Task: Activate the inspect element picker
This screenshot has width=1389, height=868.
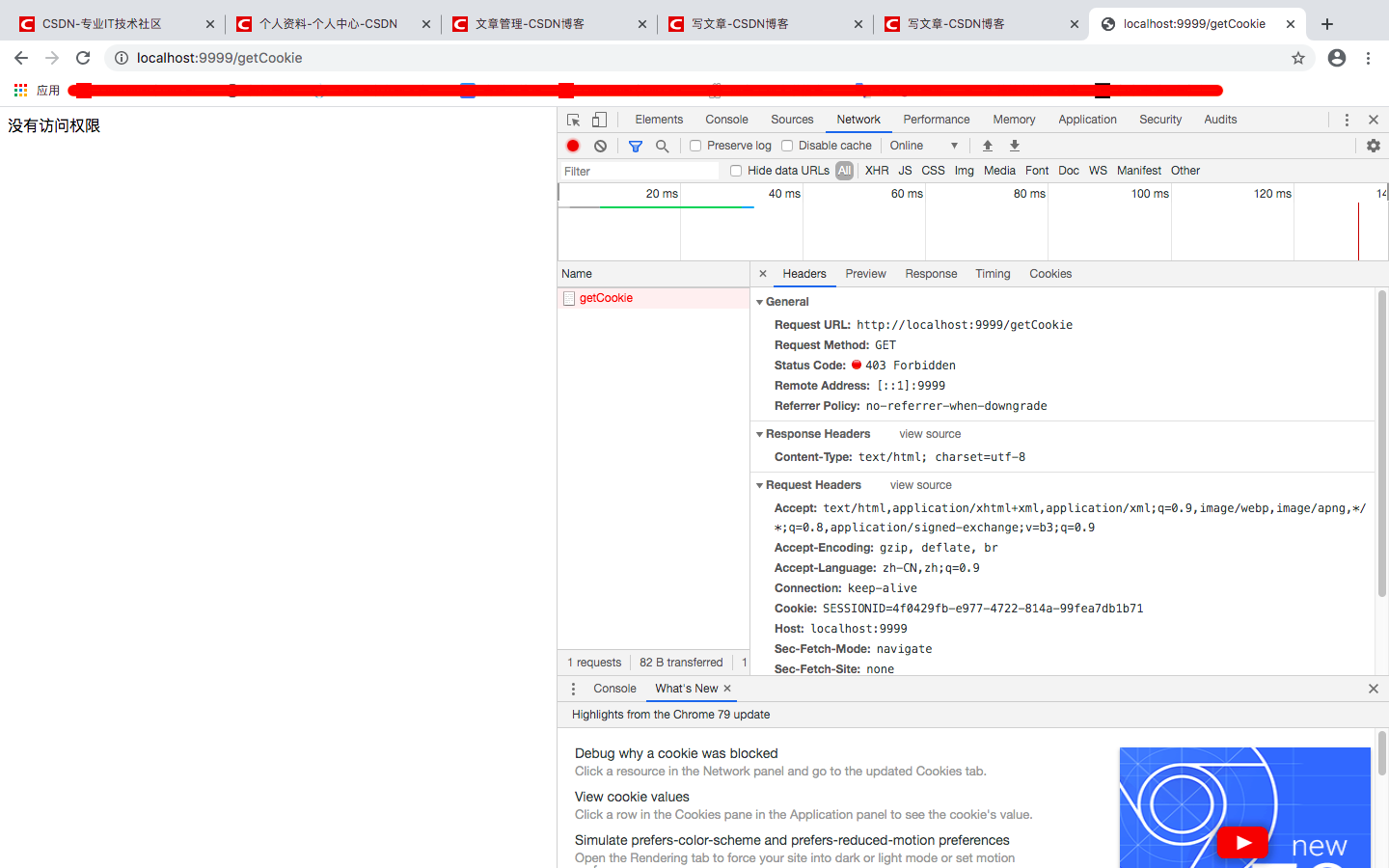Action: [573, 120]
